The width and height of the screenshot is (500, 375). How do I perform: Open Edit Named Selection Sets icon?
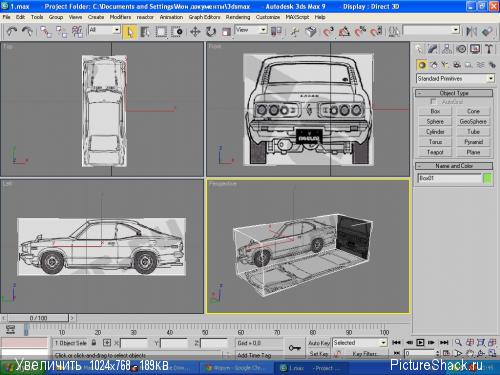tap(394, 32)
